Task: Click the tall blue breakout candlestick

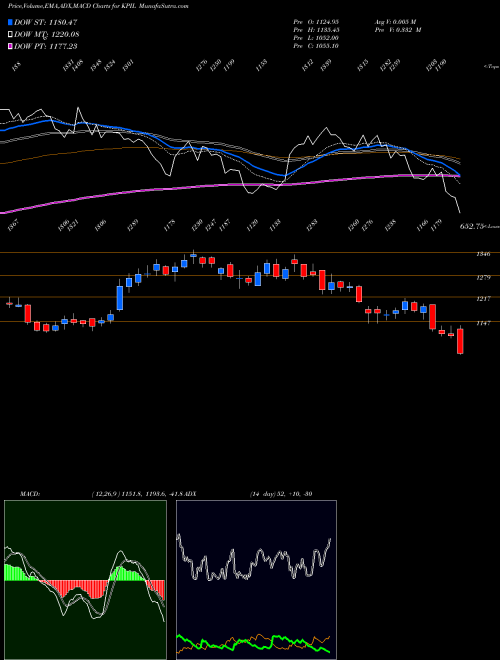Action: (120, 298)
